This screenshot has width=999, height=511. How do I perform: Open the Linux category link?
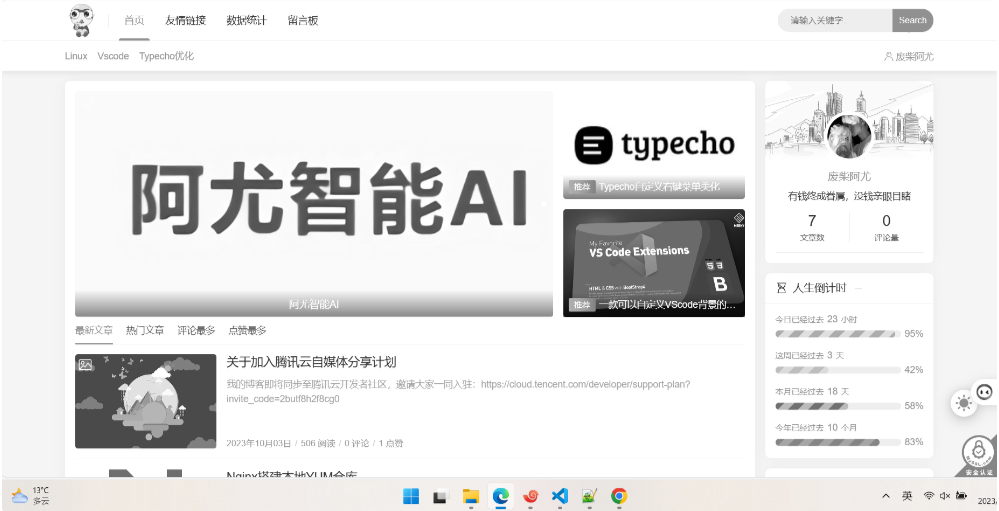(x=76, y=56)
